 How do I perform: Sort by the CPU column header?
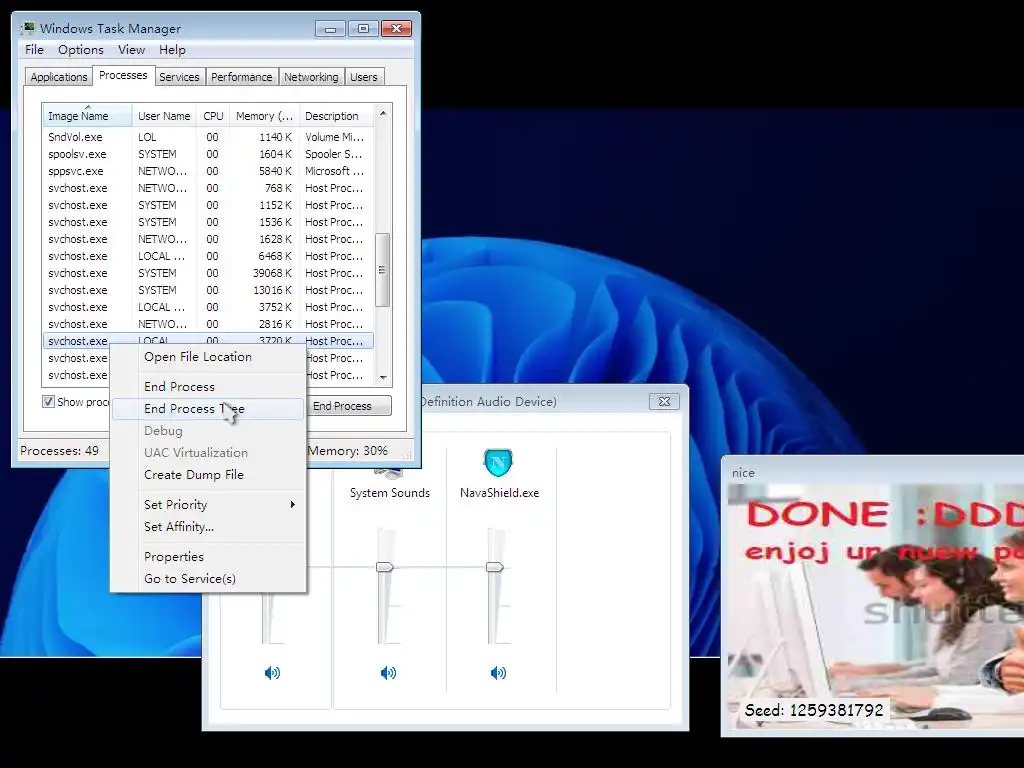(214, 116)
